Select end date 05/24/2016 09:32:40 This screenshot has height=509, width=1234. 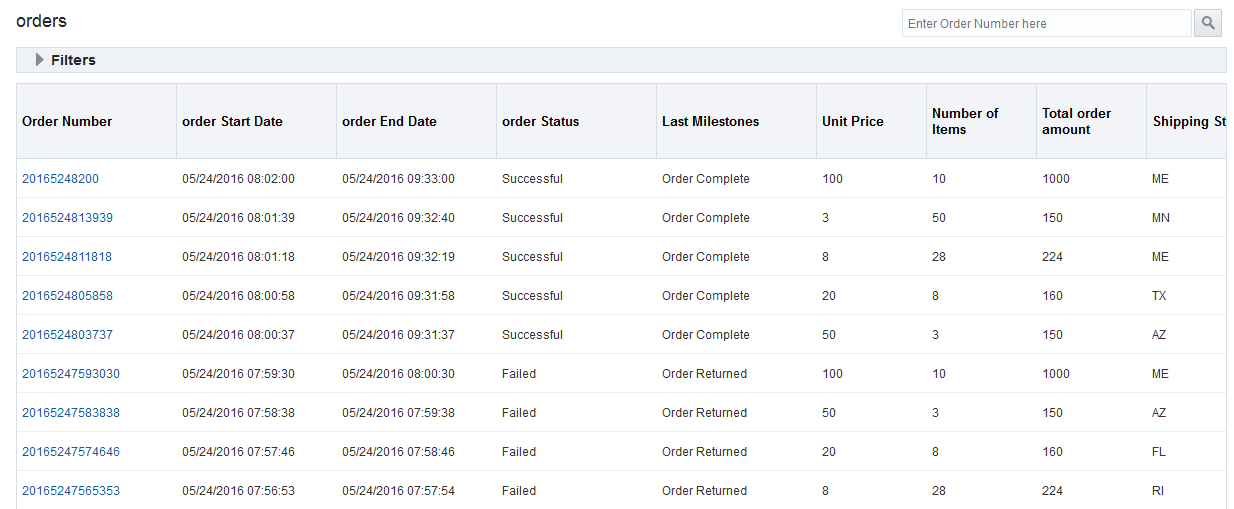pyautogui.click(x=398, y=218)
